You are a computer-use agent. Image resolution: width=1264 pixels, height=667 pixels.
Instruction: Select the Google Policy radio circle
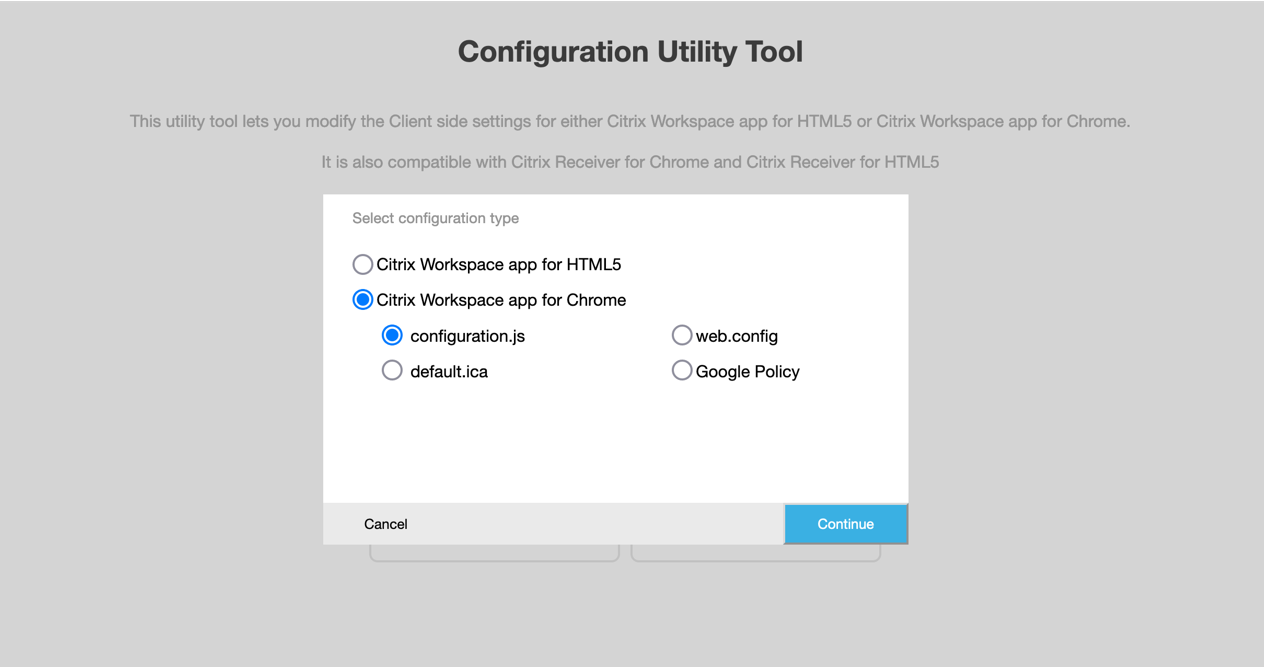[682, 371]
